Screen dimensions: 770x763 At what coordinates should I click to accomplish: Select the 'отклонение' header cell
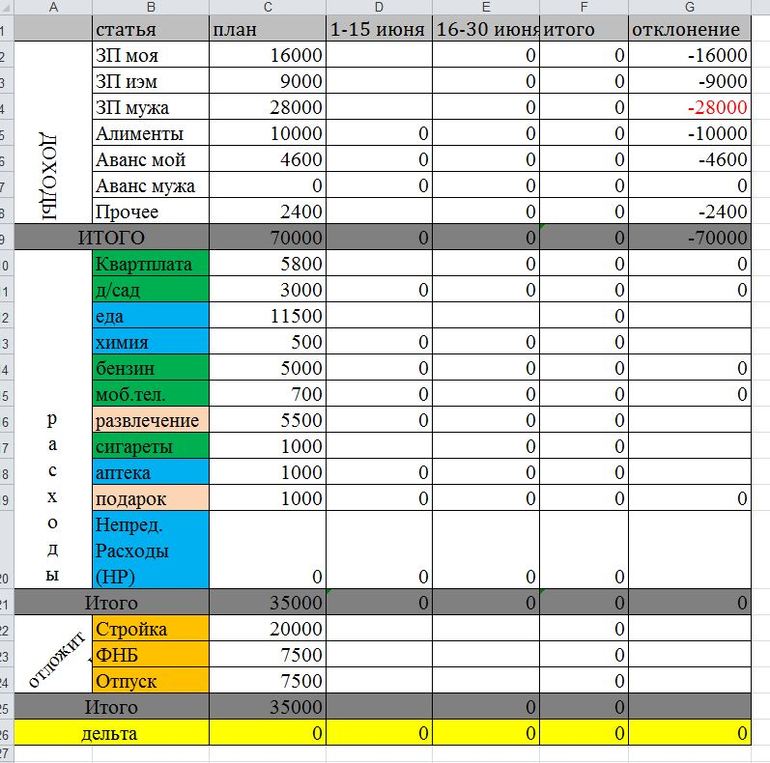click(691, 30)
